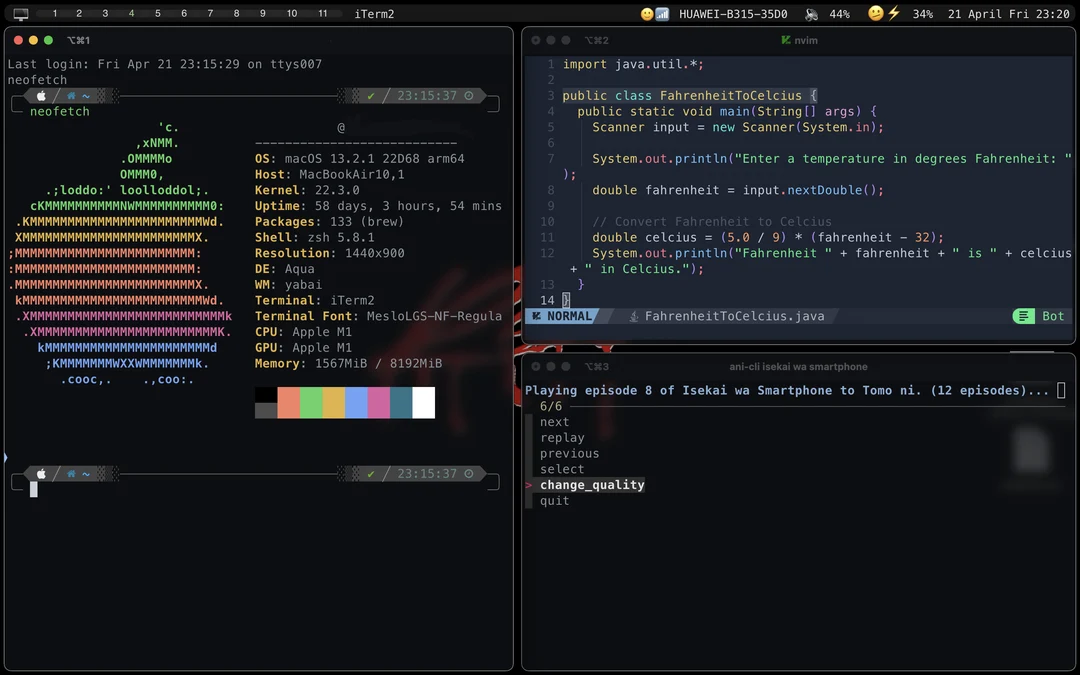This screenshot has width=1080, height=675.
Task: Click the Java file icon in nvim statusline
Action: click(x=634, y=316)
